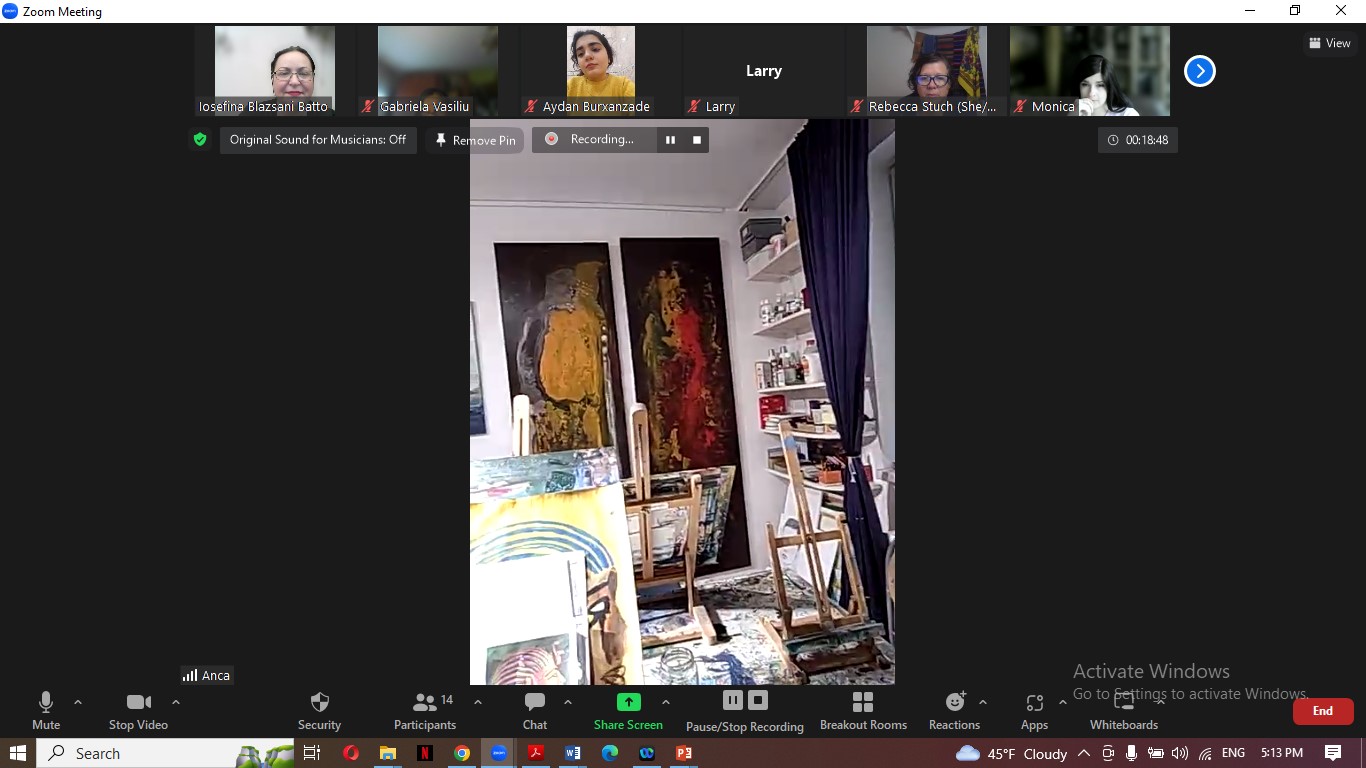This screenshot has width=1366, height=768.
Task: Open Task View on the taskbar
Action: (x=312, y=753)
